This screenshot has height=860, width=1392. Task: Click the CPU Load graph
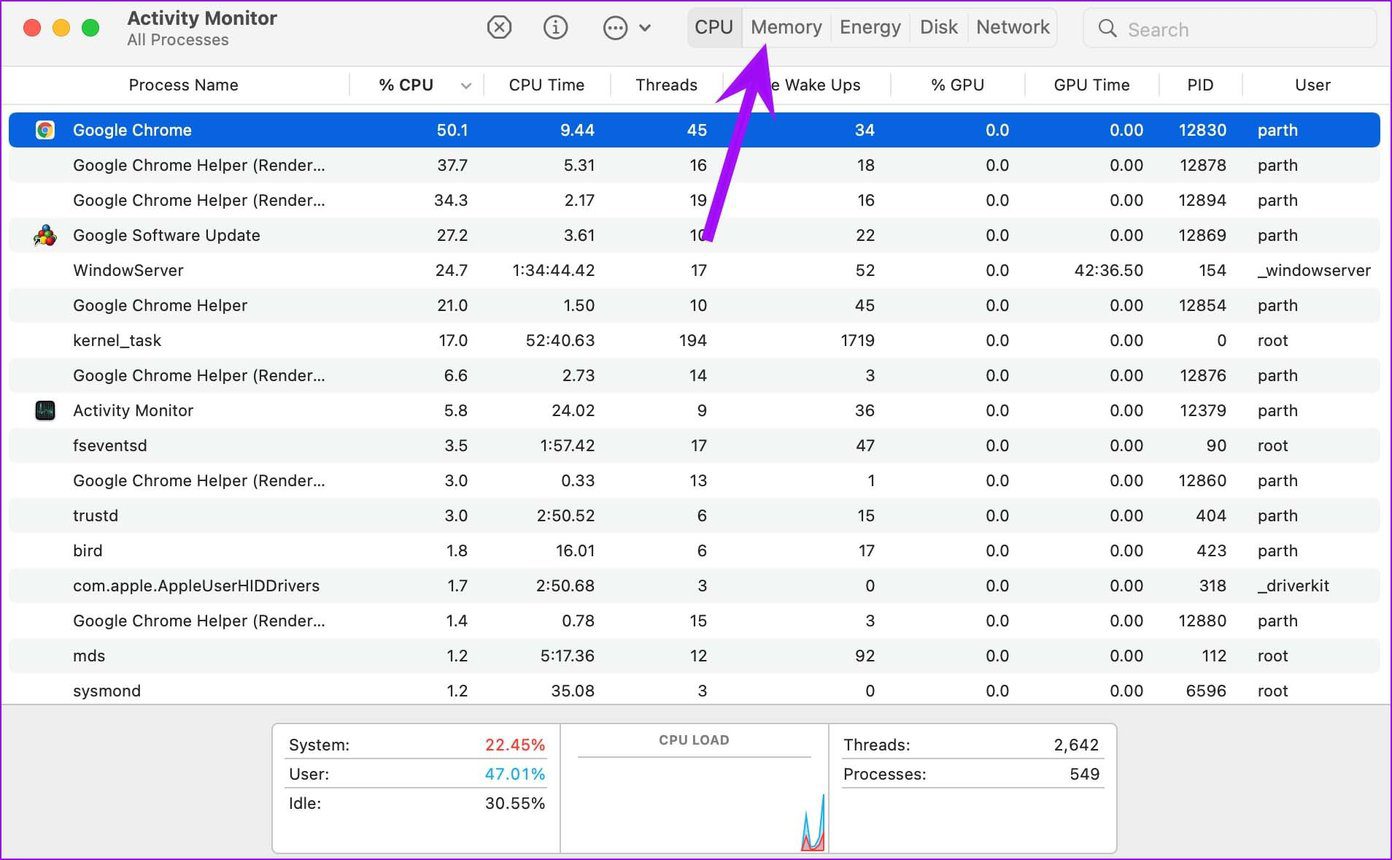pos(694,788)
